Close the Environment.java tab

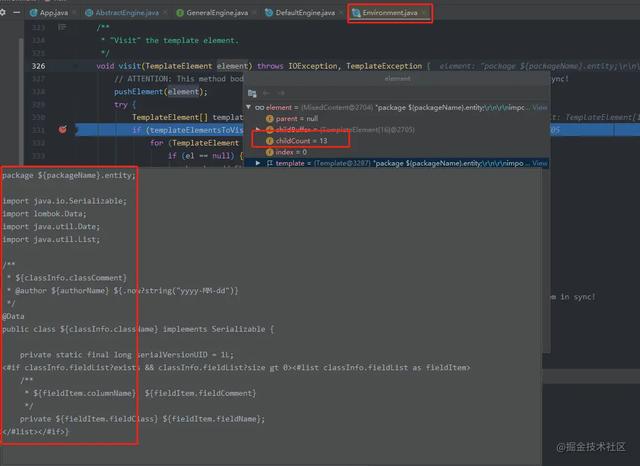point(424,13)
